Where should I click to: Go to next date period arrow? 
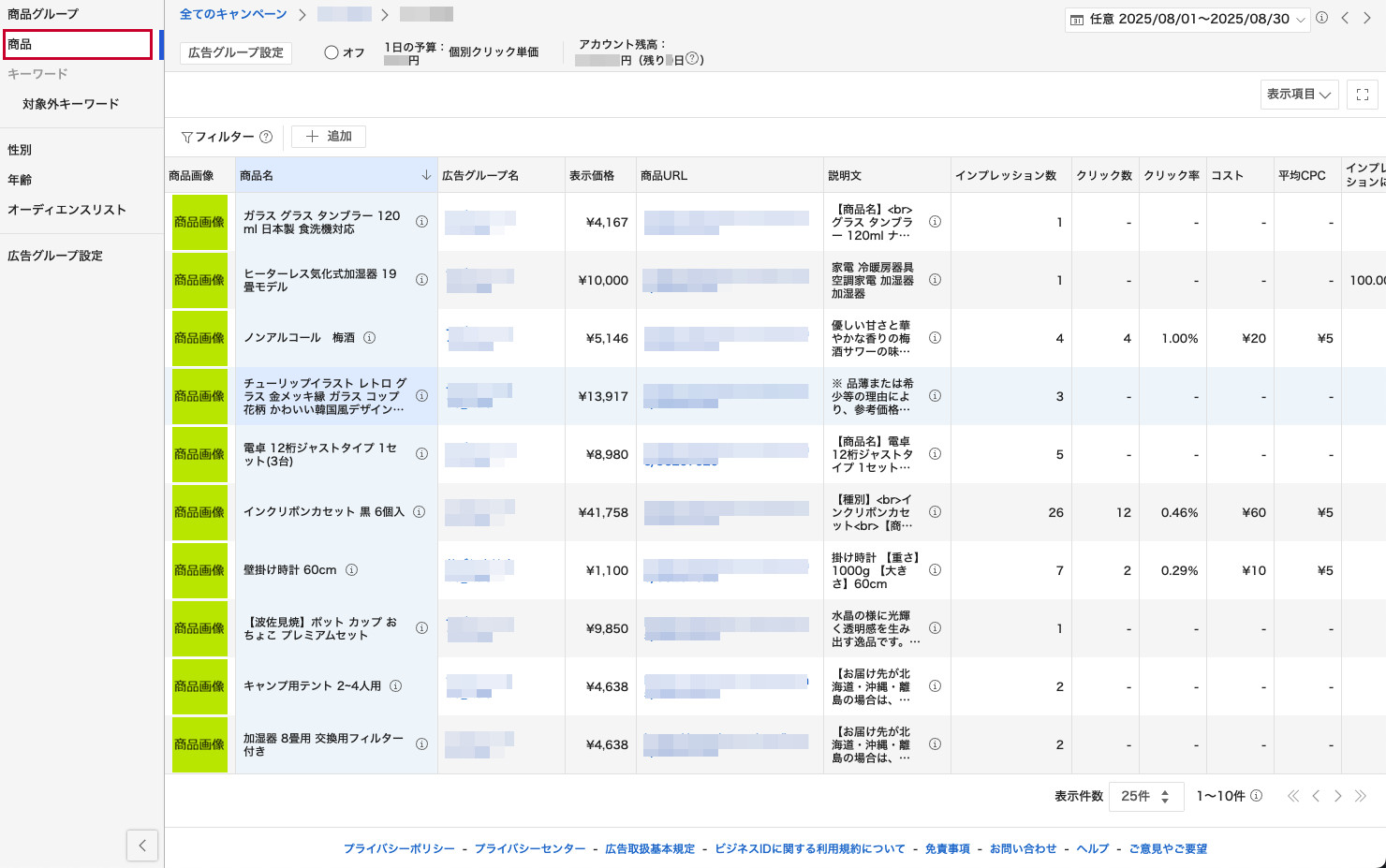[1367, 18]
